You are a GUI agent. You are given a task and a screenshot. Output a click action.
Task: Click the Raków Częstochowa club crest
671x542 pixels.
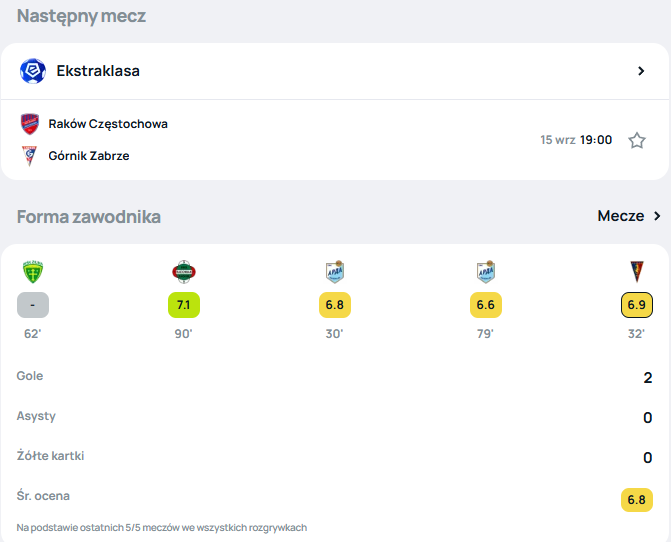click(30, 124)
